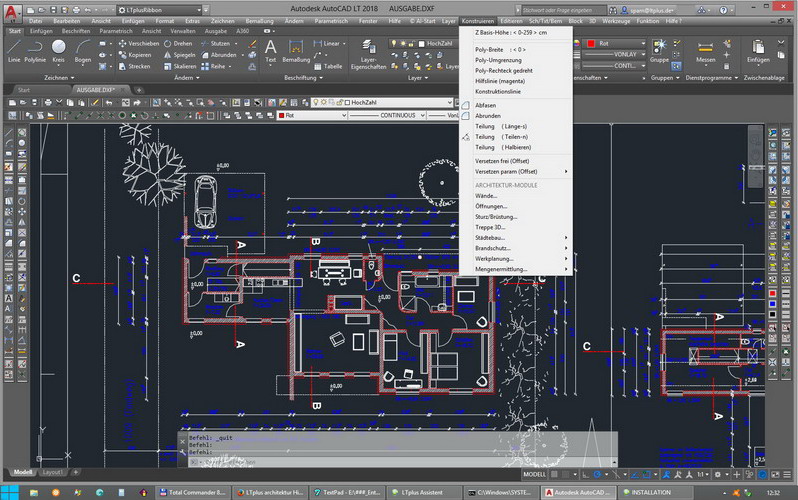Open the CONTINUOUS linetype dropdown
Viewport: 798px width, 500px height.
pos(387,116)
